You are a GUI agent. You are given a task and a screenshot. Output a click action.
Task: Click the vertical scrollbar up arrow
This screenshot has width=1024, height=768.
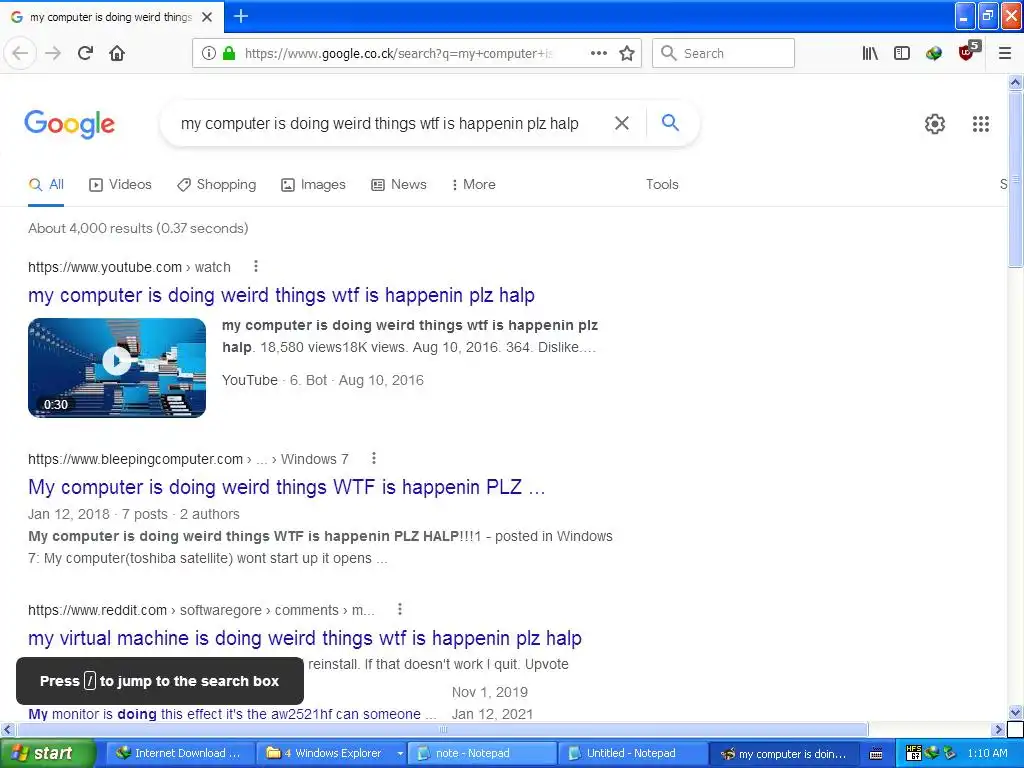[x=1016, y=83]
